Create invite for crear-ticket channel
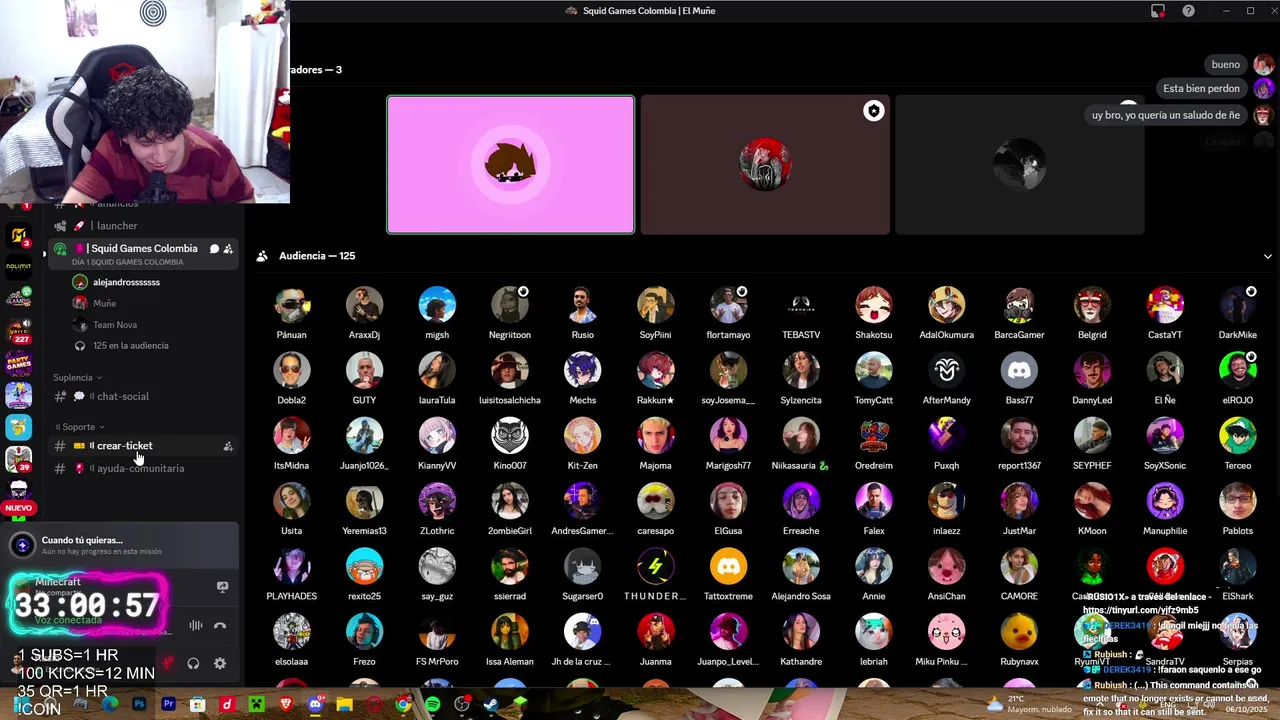Viewport: 1280px width, 720px height. (228, 446)
